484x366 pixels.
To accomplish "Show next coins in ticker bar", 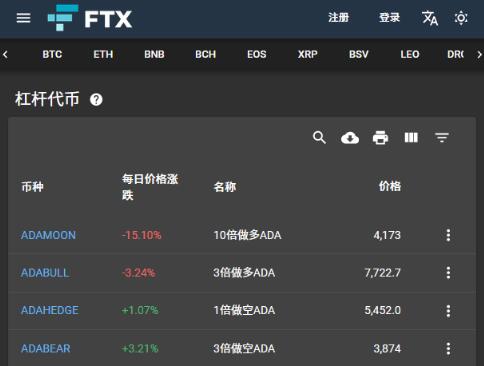I will (x=479, y=54).
